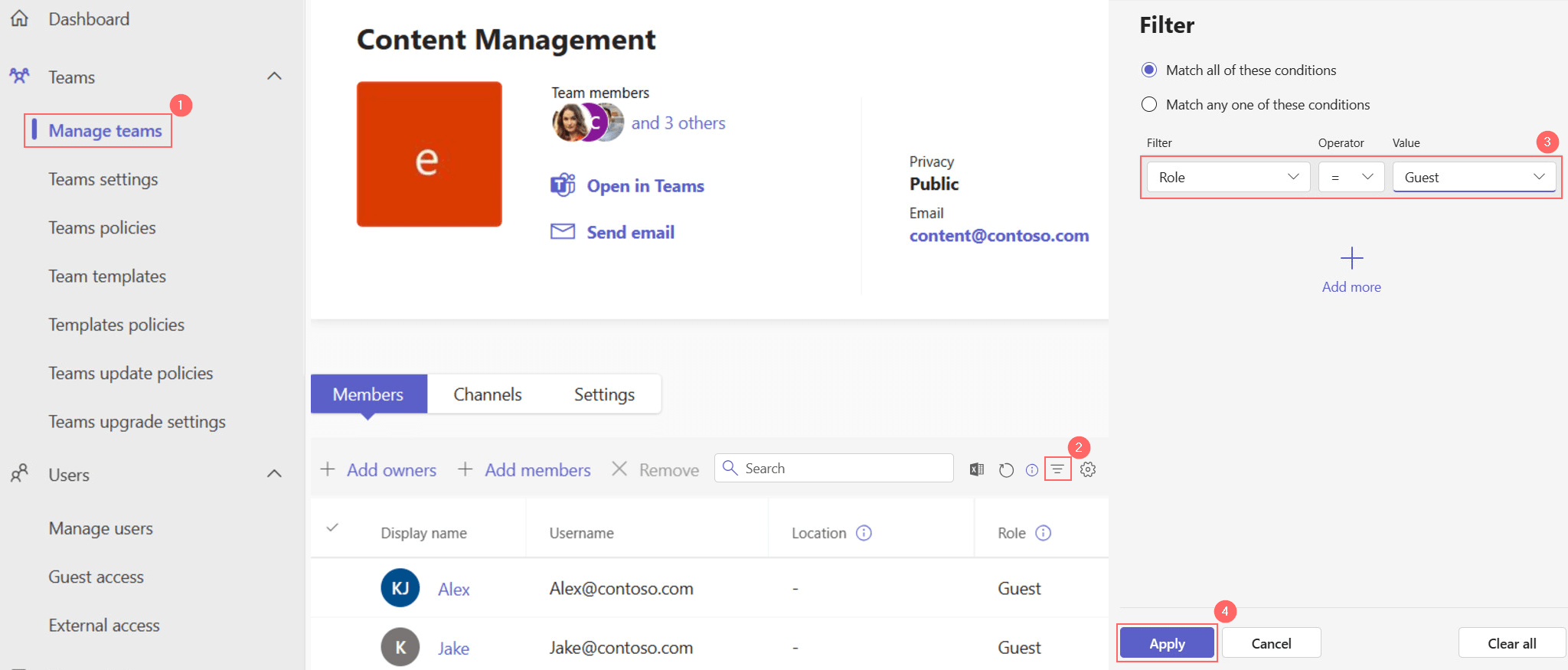Click the Role column info icon
The image size is (1568, 670).
[1044, 533]
